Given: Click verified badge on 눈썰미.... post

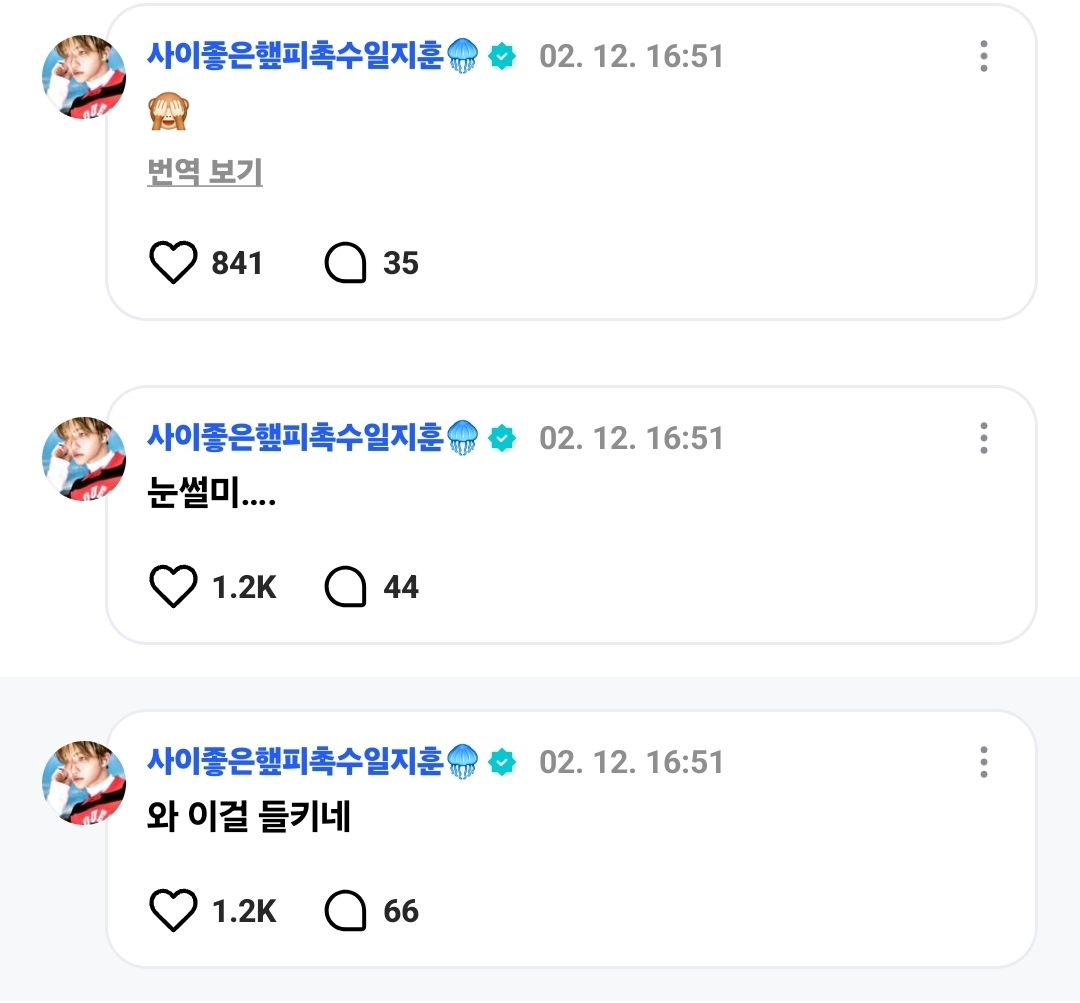Looking at the screenshot, I should 502,438.
